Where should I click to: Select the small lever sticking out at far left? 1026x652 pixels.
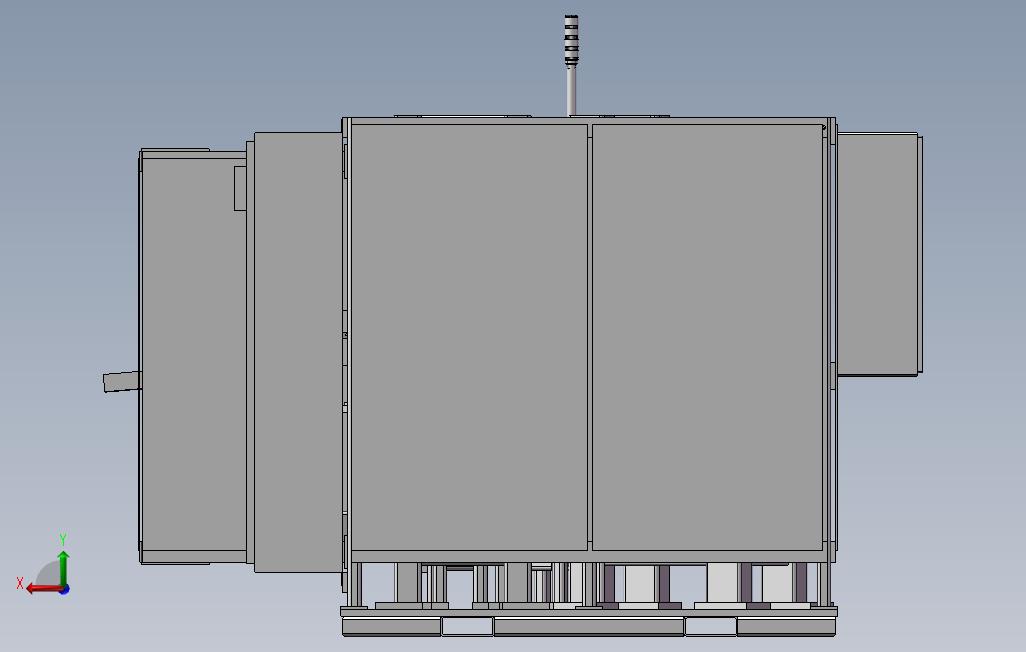(122, 381)
